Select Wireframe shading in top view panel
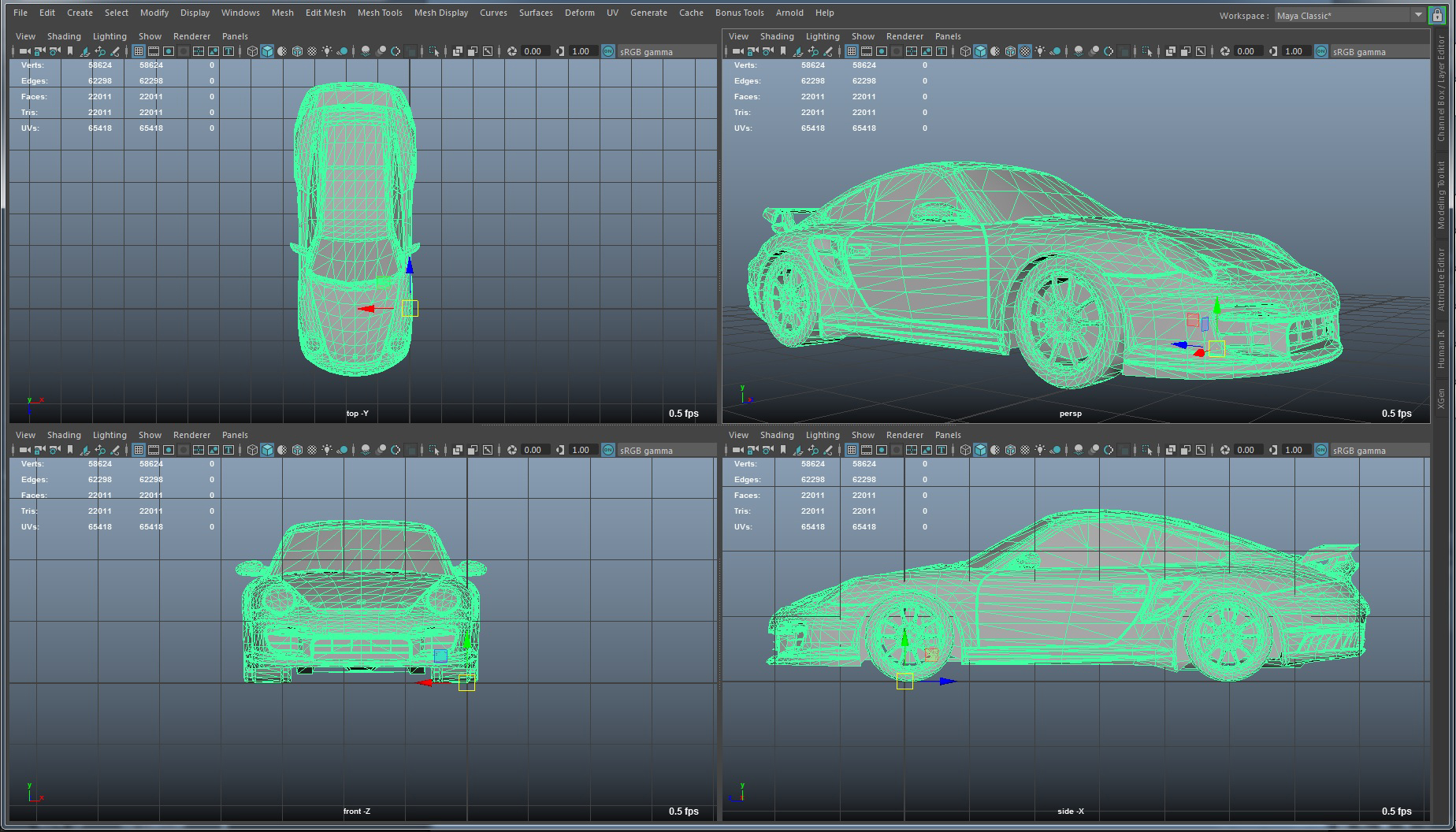The height and width of the screenshot is (832, 1456). coord(252,51)
